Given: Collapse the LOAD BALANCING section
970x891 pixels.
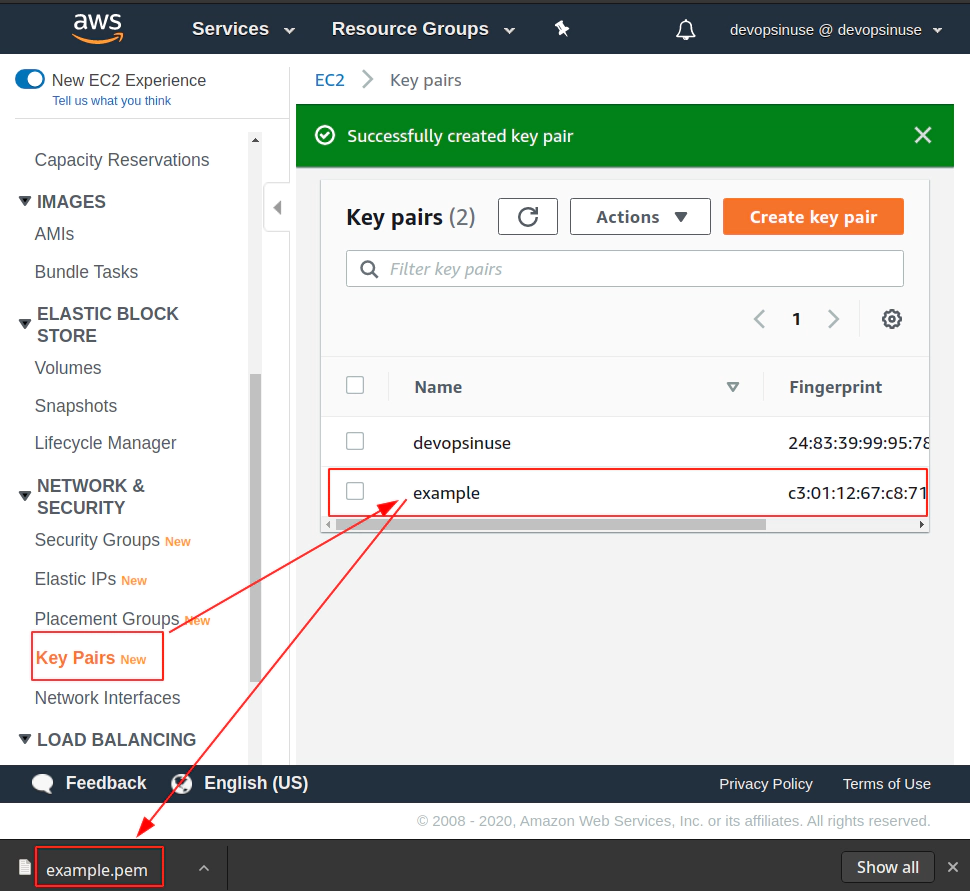Looking at the screenshot, I should tap(25, 739).
